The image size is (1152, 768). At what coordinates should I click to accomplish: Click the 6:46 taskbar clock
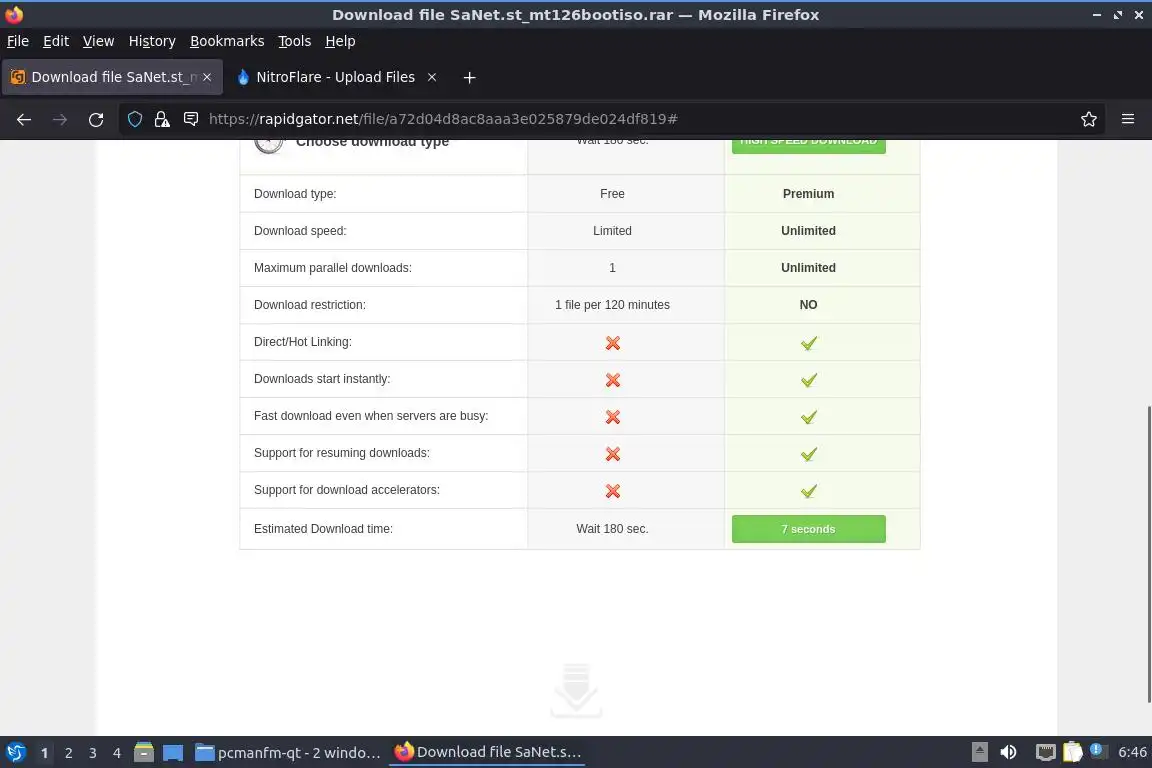[x=1132, y=752]
